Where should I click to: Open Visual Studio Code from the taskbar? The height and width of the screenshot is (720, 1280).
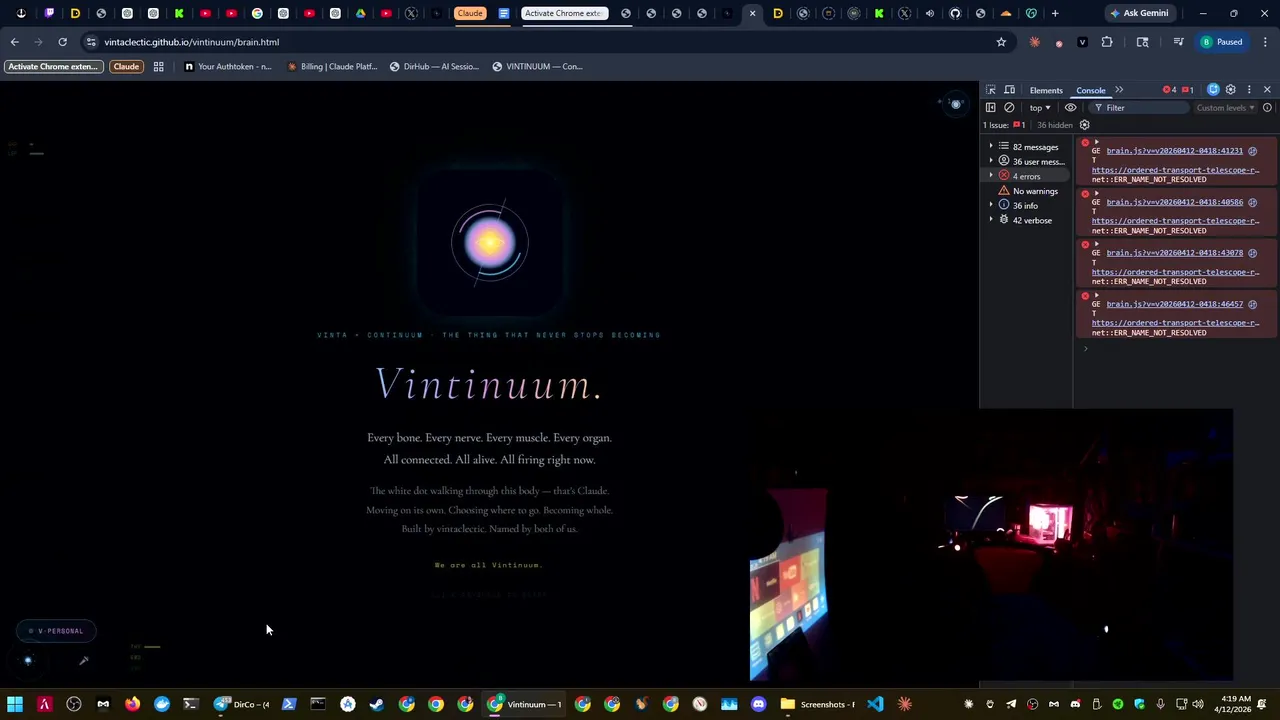pyautogui.click(x=875, y=704)
